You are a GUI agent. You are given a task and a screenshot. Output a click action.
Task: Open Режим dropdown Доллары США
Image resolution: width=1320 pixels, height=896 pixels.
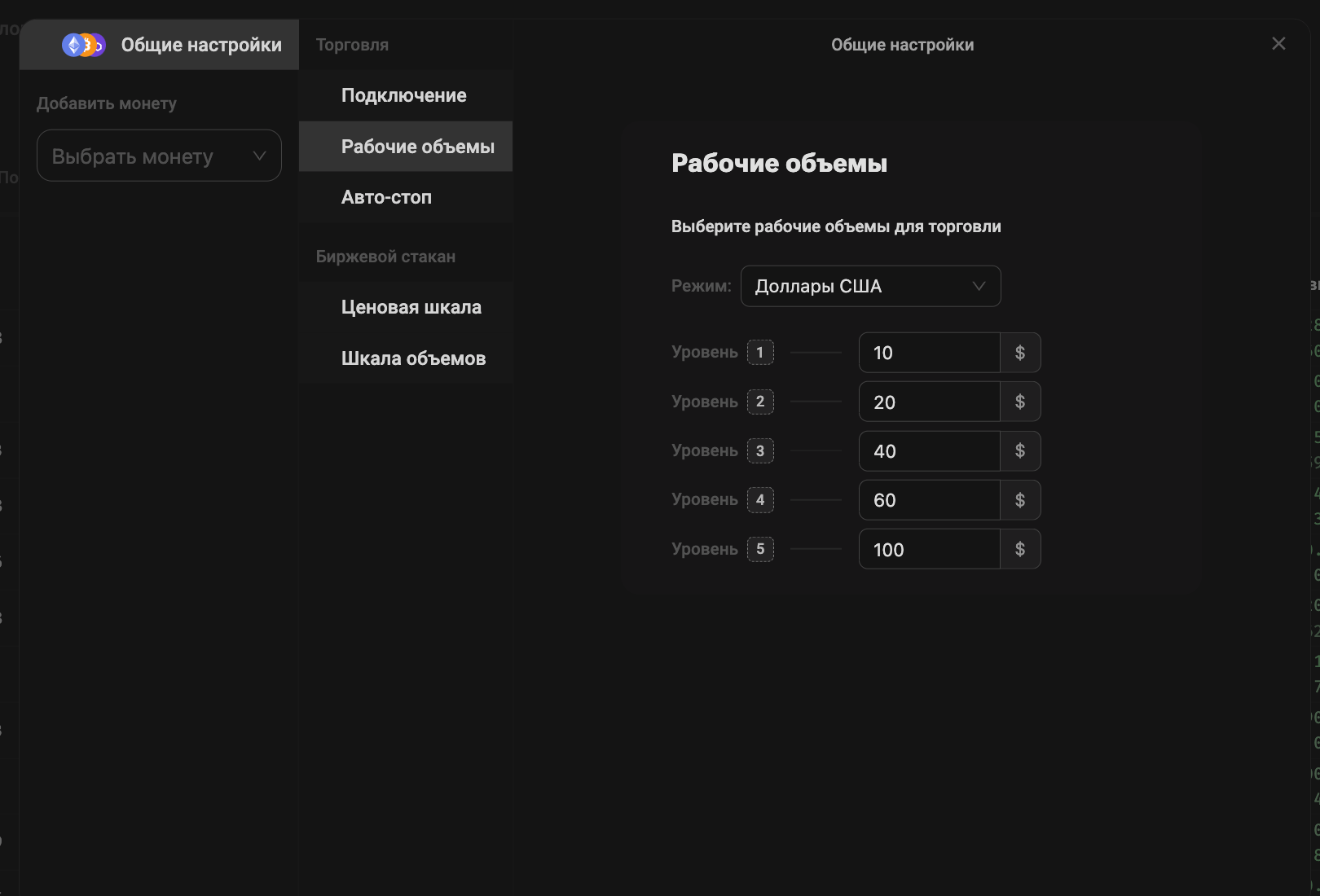point(870,286)
